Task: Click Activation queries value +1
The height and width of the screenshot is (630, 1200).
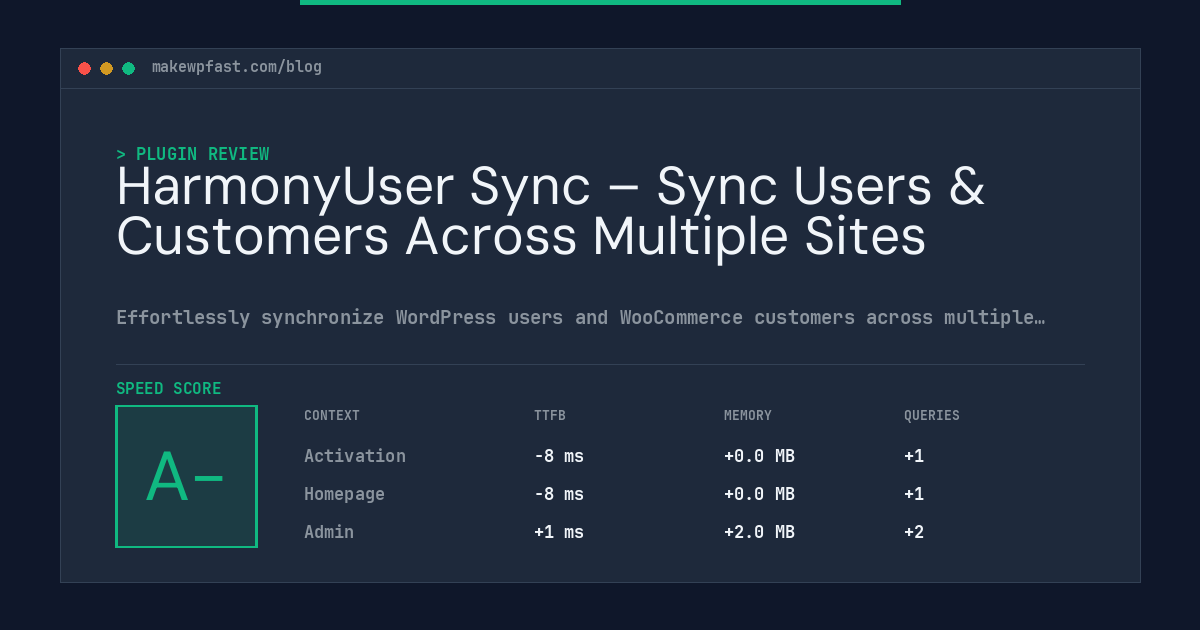Action: pyautogui.click(x=914, y=456)
